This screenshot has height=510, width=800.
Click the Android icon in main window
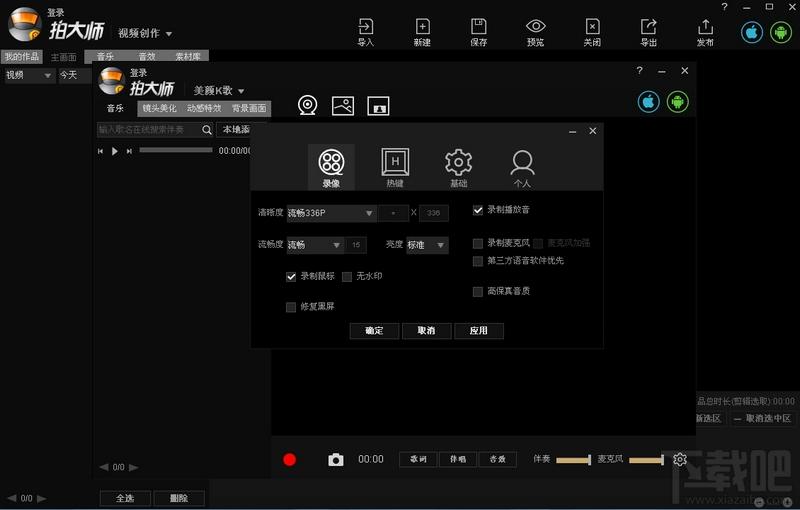(x=781, y=32)
